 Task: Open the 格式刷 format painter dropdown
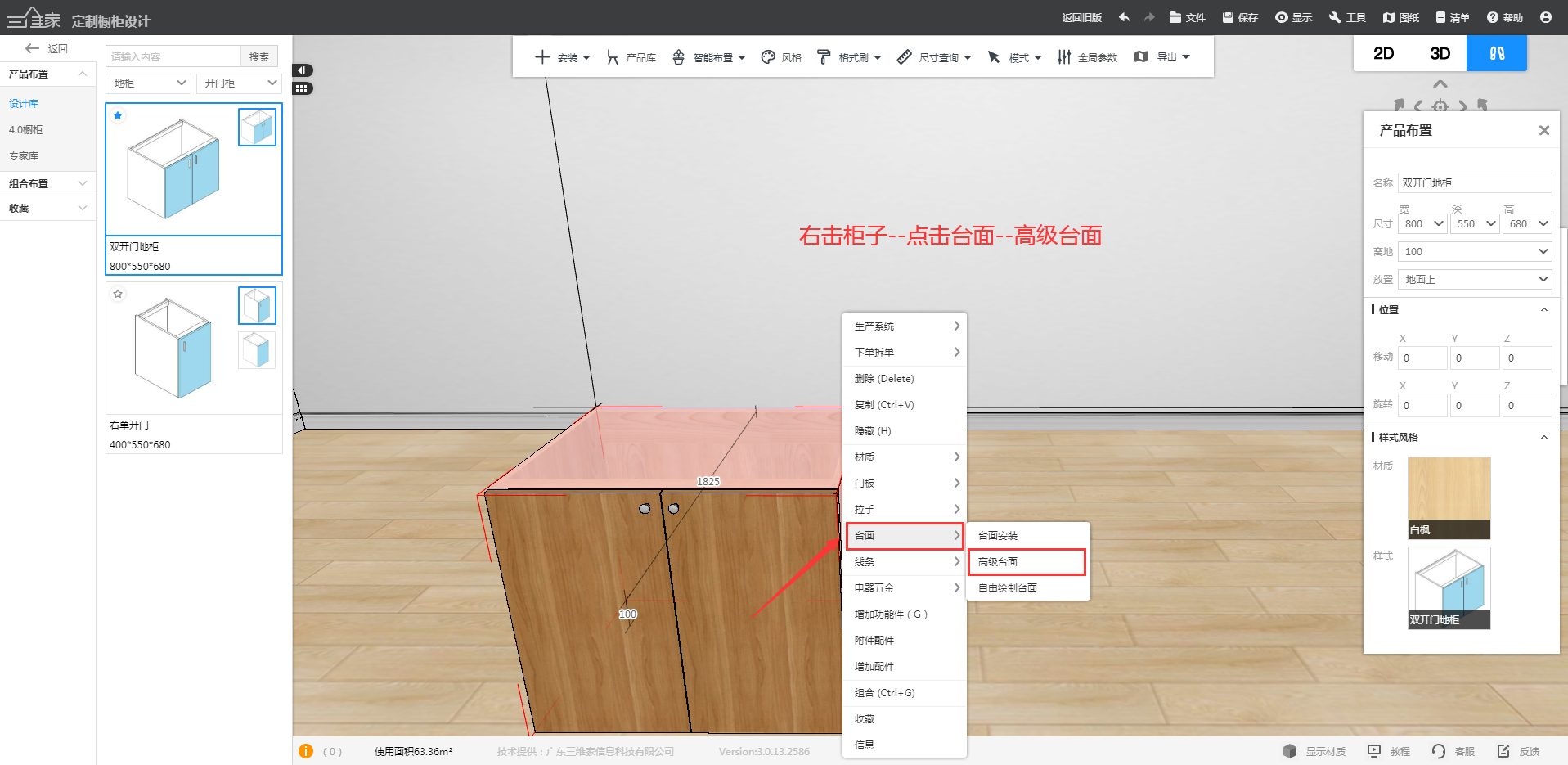(x=849, y=57)
